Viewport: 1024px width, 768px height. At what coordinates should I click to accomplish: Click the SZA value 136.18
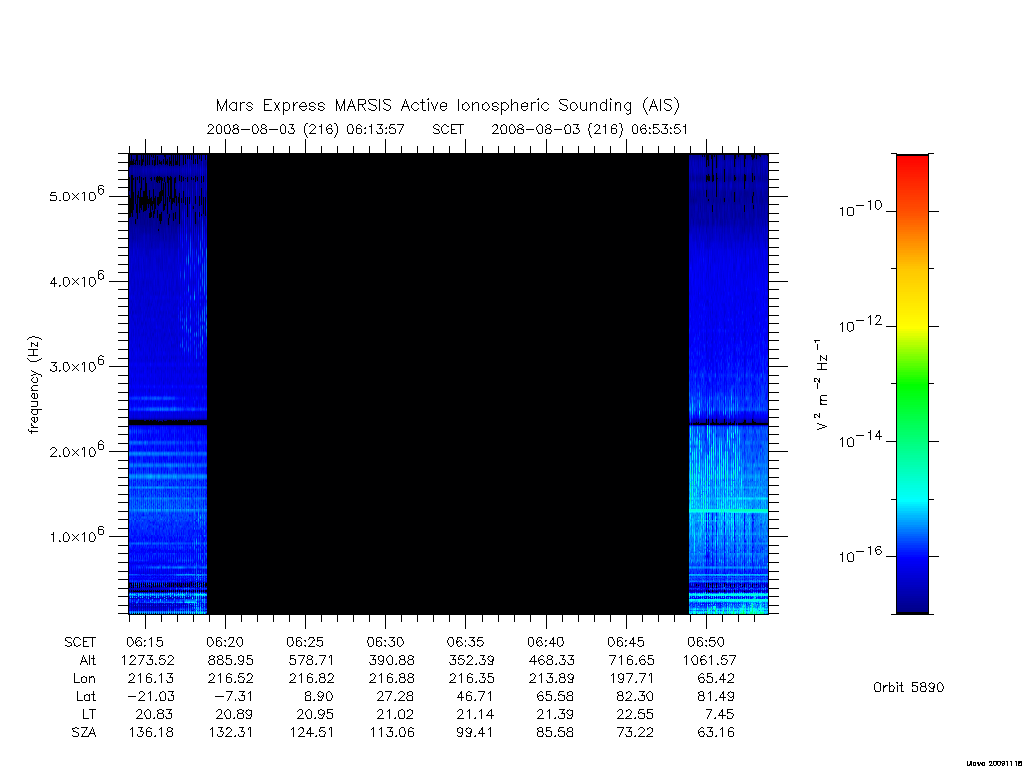[x=151, y=732]
